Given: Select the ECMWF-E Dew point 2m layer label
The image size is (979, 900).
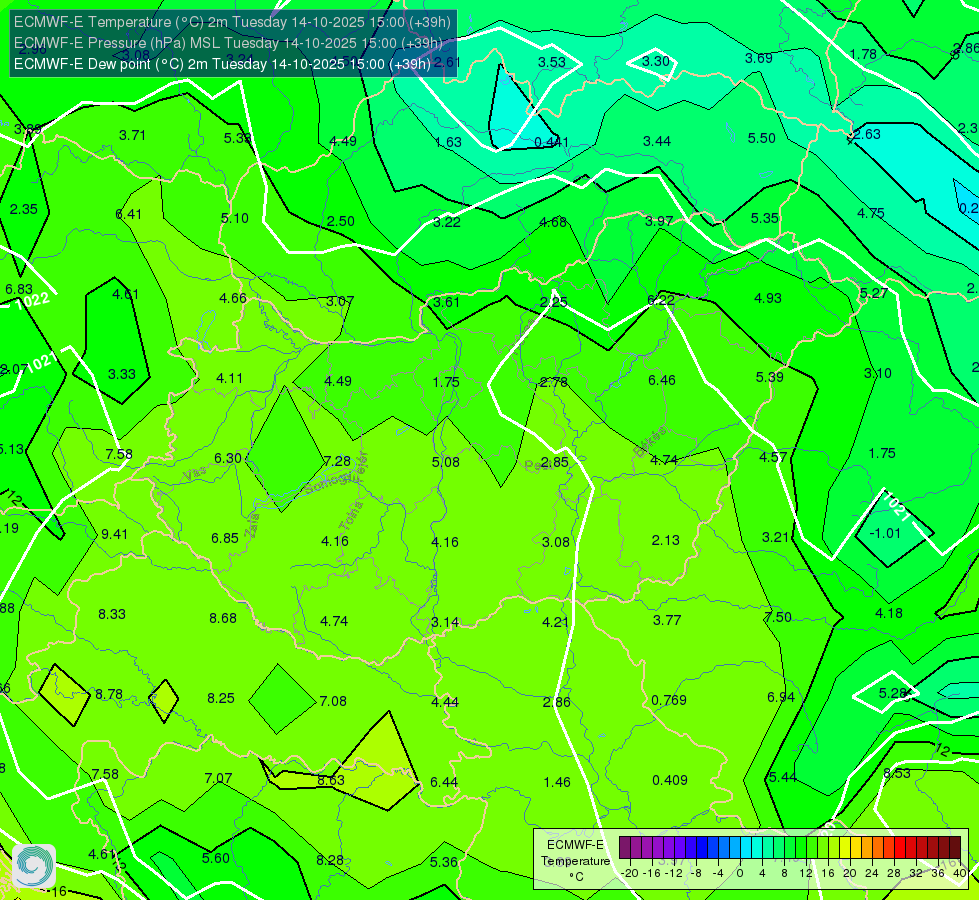Looking at the screenshot, I should [x=222, y=64].
